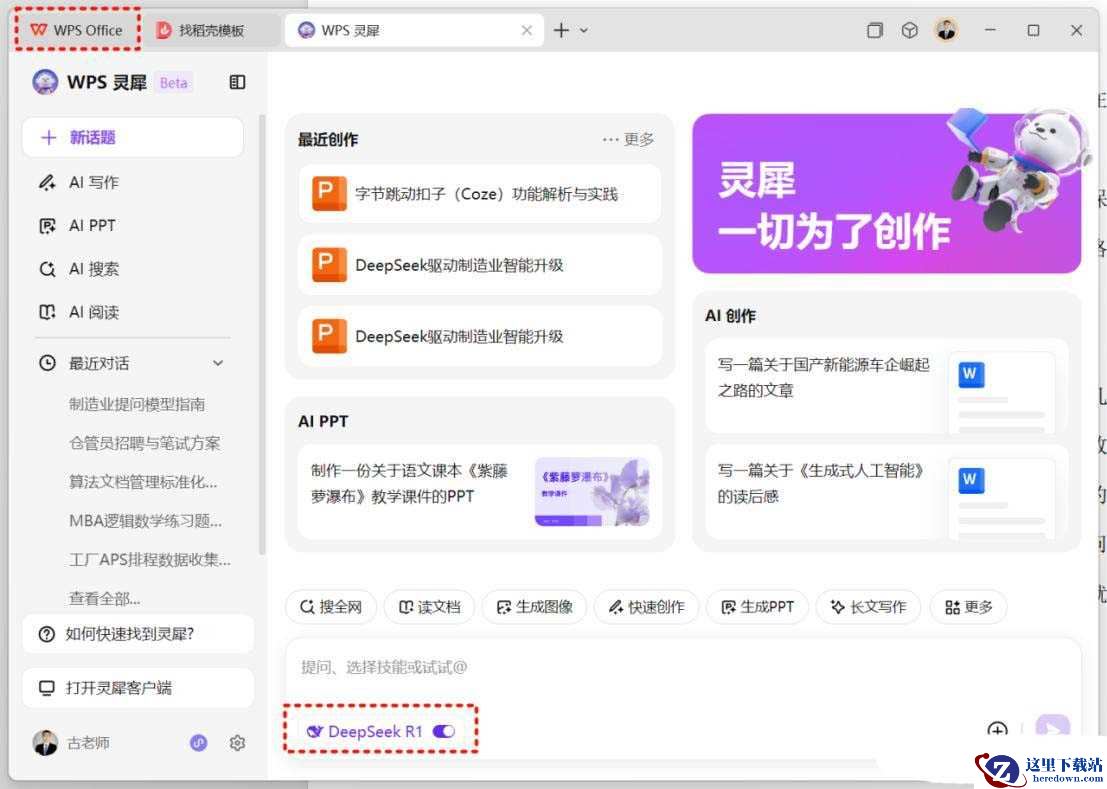Click the Word icon on 新能源车企 card
Screen dimensions: 1107x789
971,375
